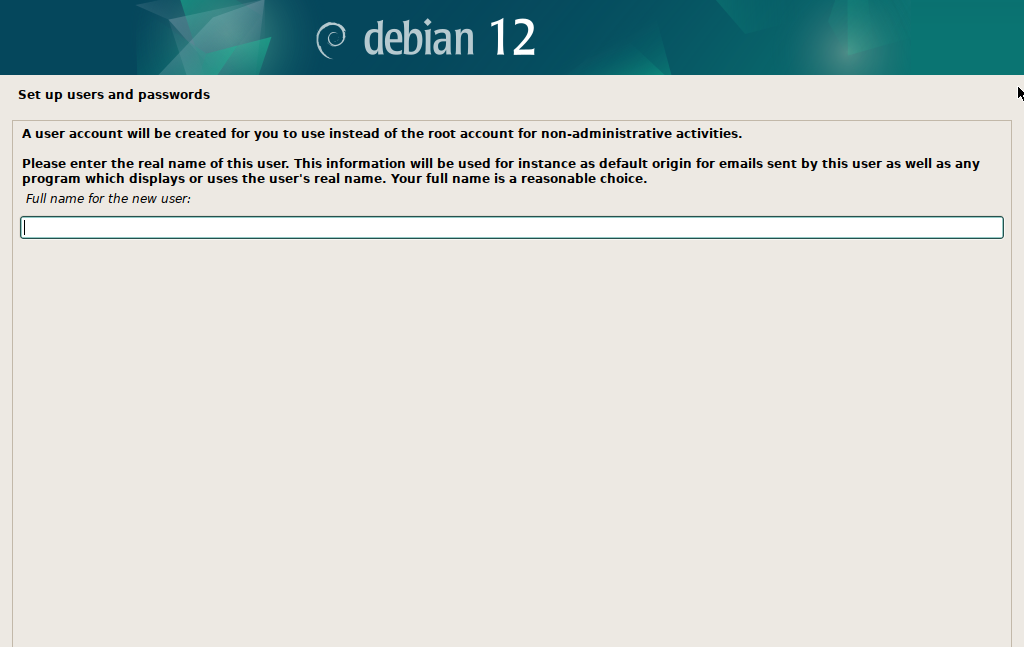The width and height of the screenshot is (1024, 647).
Task: Click the Debian swirl logo
Action: (330, 40)
